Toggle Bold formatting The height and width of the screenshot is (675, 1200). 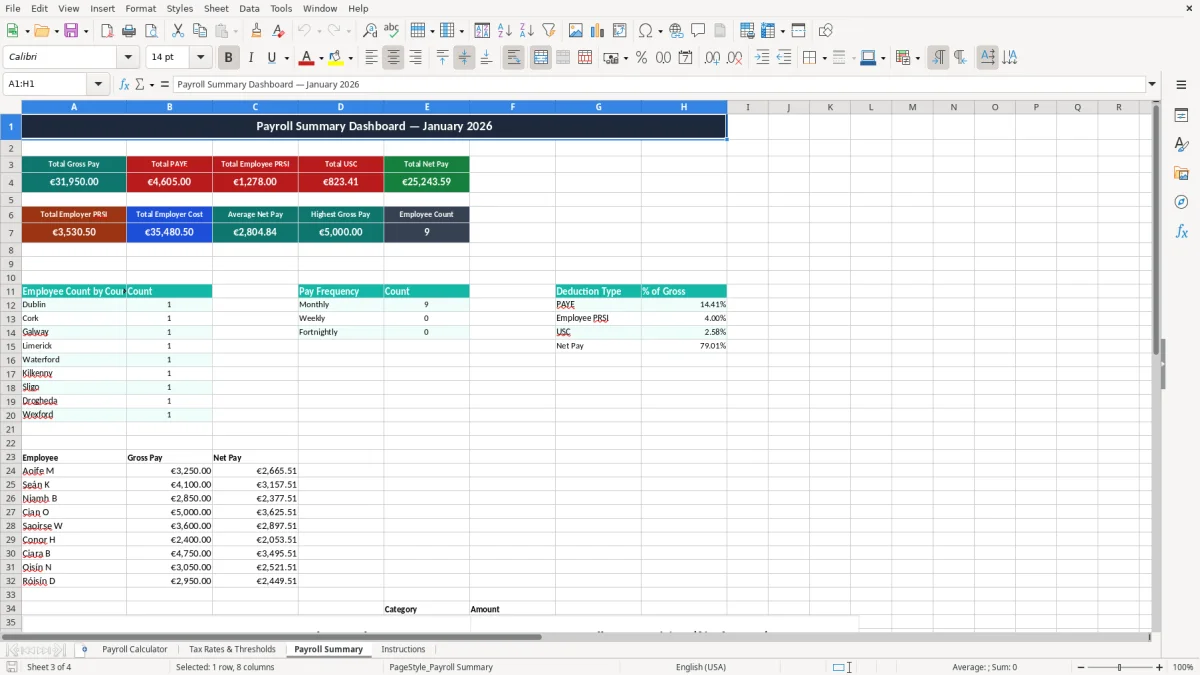pos(229,58)
